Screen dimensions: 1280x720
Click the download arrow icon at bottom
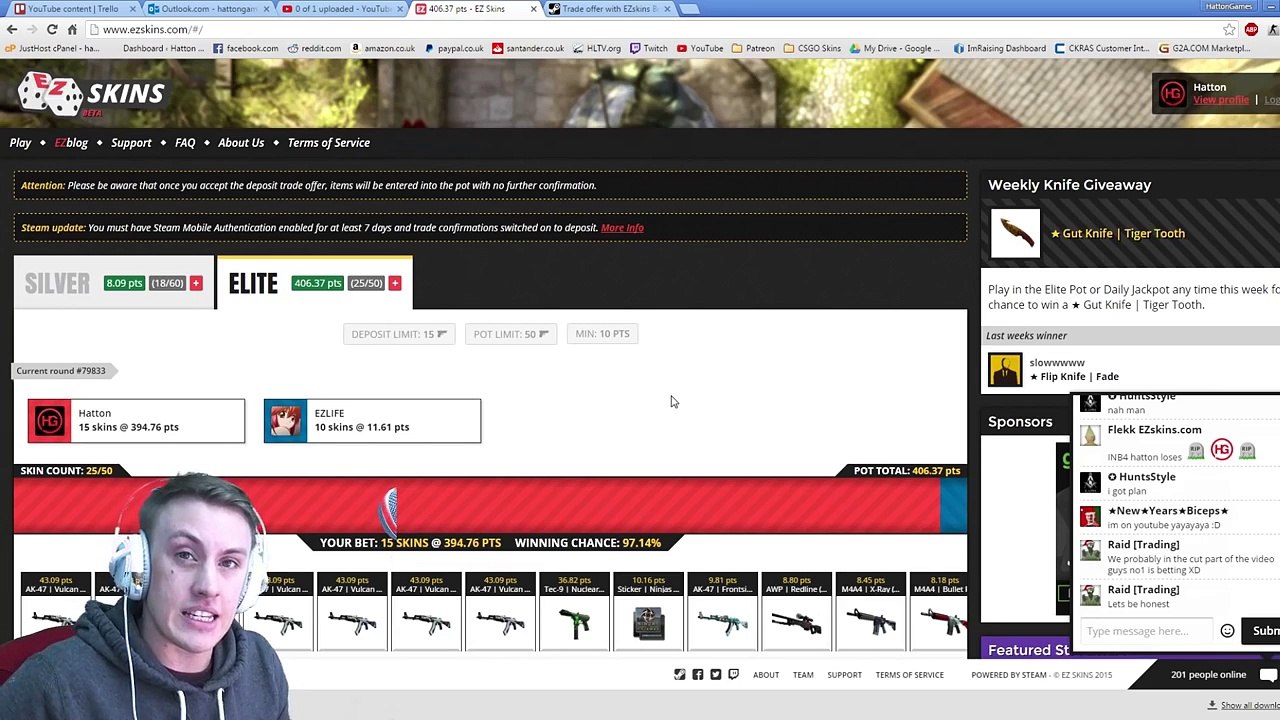click(x=1212, y=705)
